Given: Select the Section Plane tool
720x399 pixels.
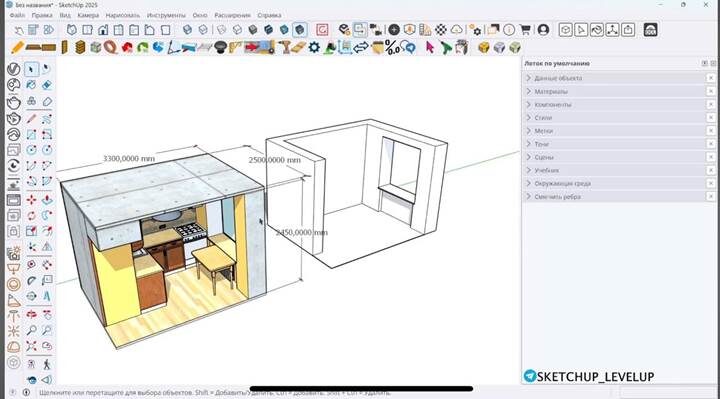Looking at the screenshot, I should [x=46, y=380].
